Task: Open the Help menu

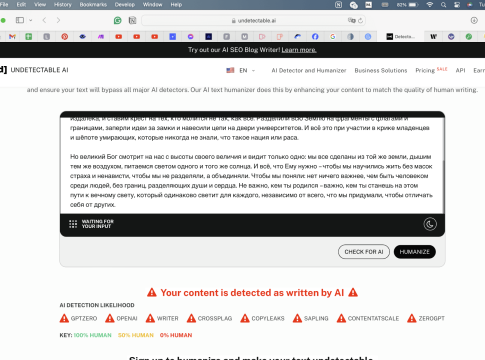Action: (176, 5)
